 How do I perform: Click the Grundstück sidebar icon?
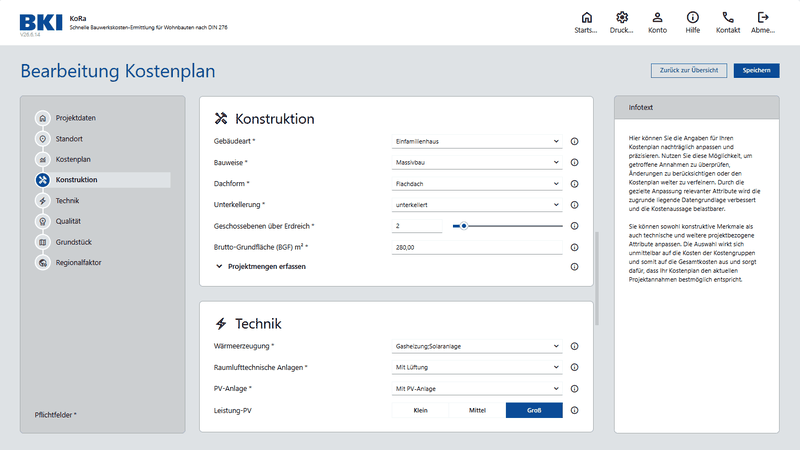43,242
